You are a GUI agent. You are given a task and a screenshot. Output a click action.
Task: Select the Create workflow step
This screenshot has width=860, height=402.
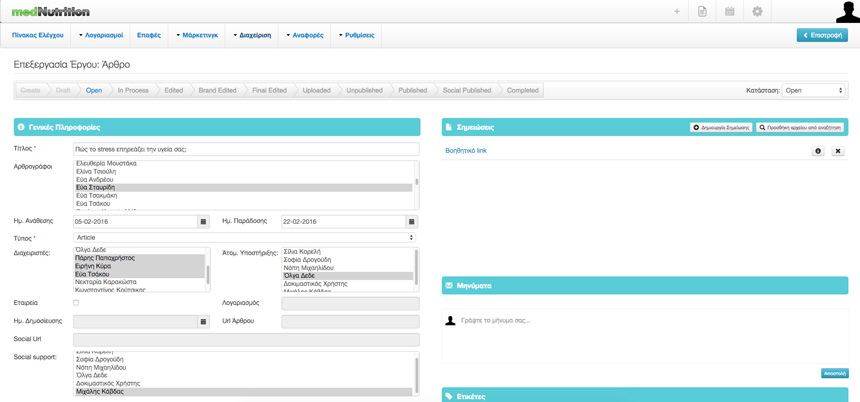click(31, 90)
